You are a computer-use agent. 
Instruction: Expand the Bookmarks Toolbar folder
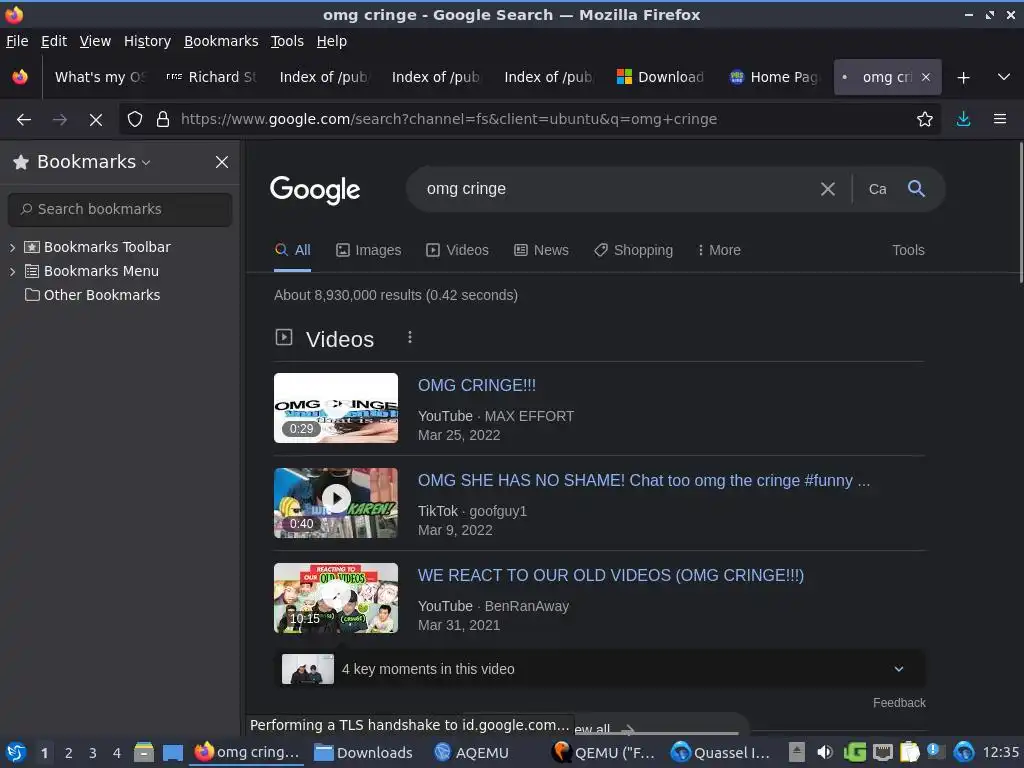pos(12,247)
